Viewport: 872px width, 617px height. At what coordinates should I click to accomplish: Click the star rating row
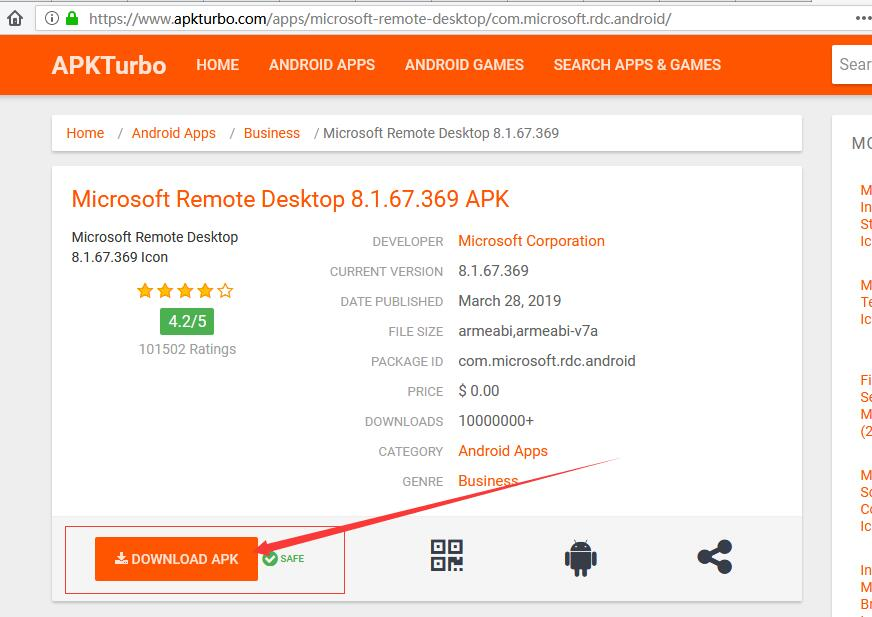(x=185, y=290)
